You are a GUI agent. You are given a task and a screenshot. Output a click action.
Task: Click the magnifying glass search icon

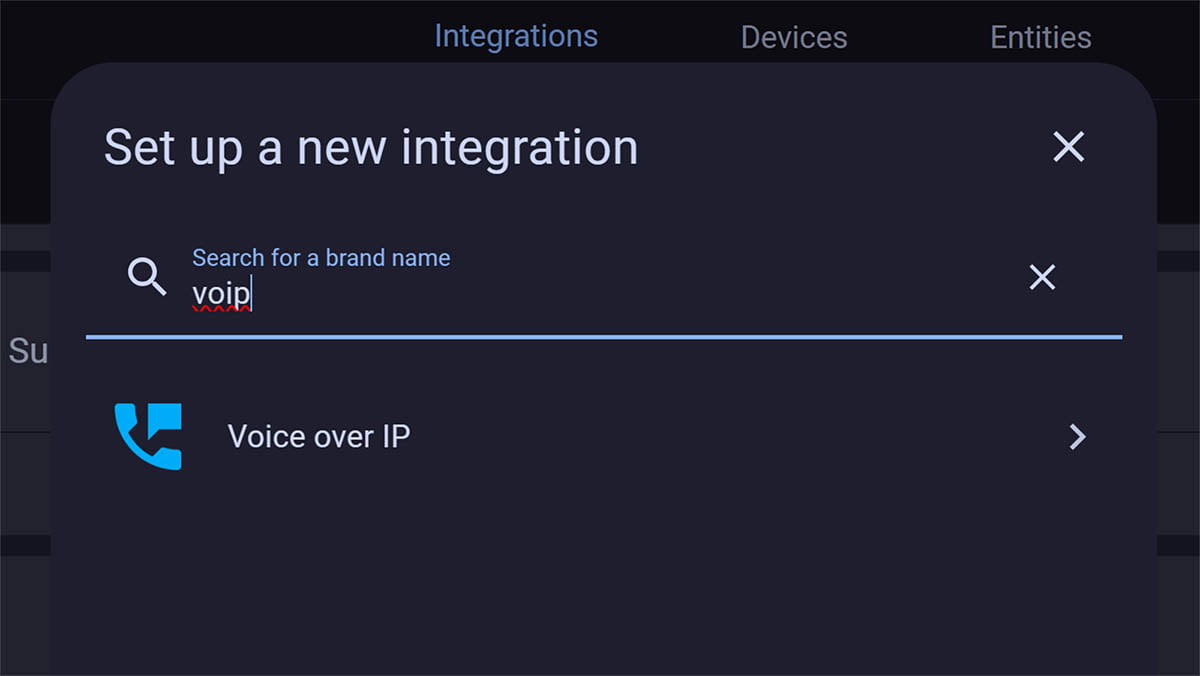click(x=147, y=277)
